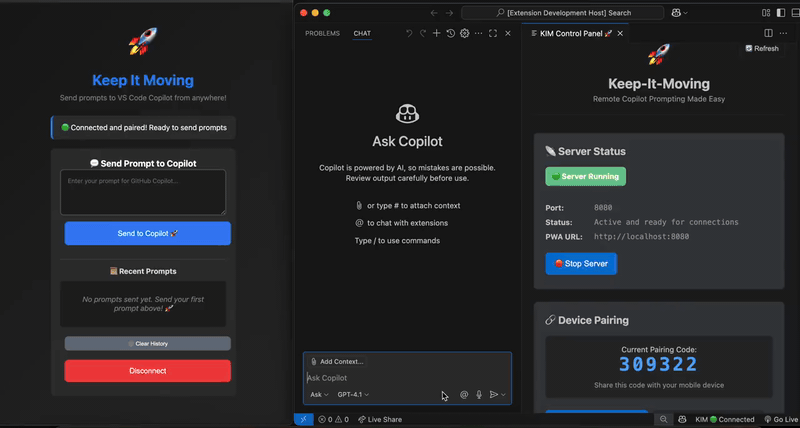
Task: Go forward with the navigation right arrow
Action: pyautogui.click(x=449, y=13)
